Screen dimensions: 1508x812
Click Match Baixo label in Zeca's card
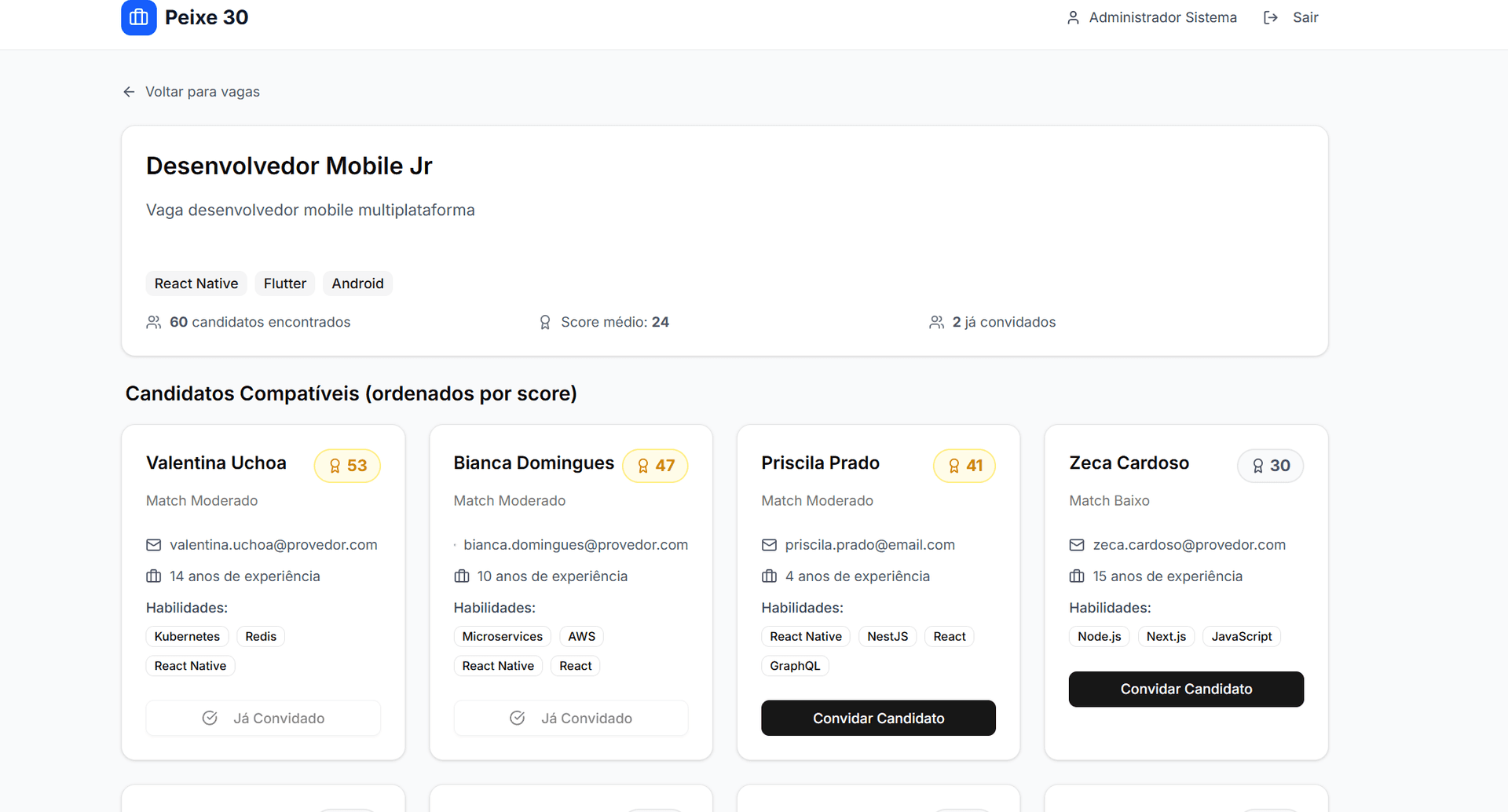point(1109,500)
